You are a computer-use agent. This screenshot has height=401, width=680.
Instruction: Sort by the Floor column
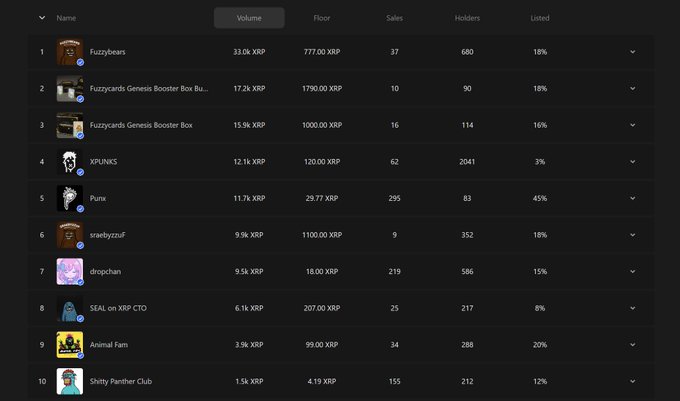pos(322,18)
